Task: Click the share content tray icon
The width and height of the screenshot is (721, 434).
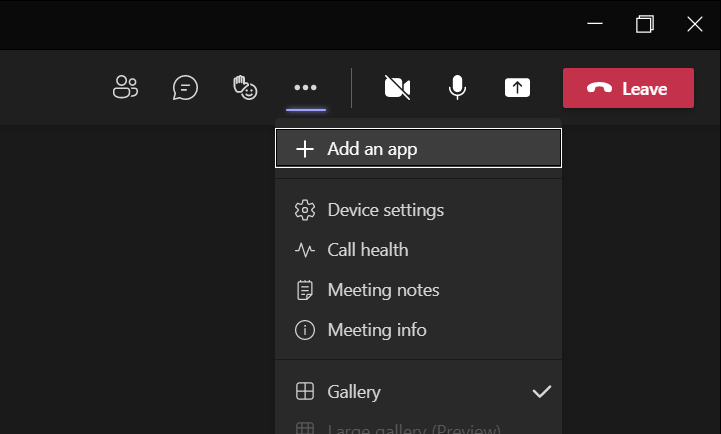Action: tap(516, 88)
